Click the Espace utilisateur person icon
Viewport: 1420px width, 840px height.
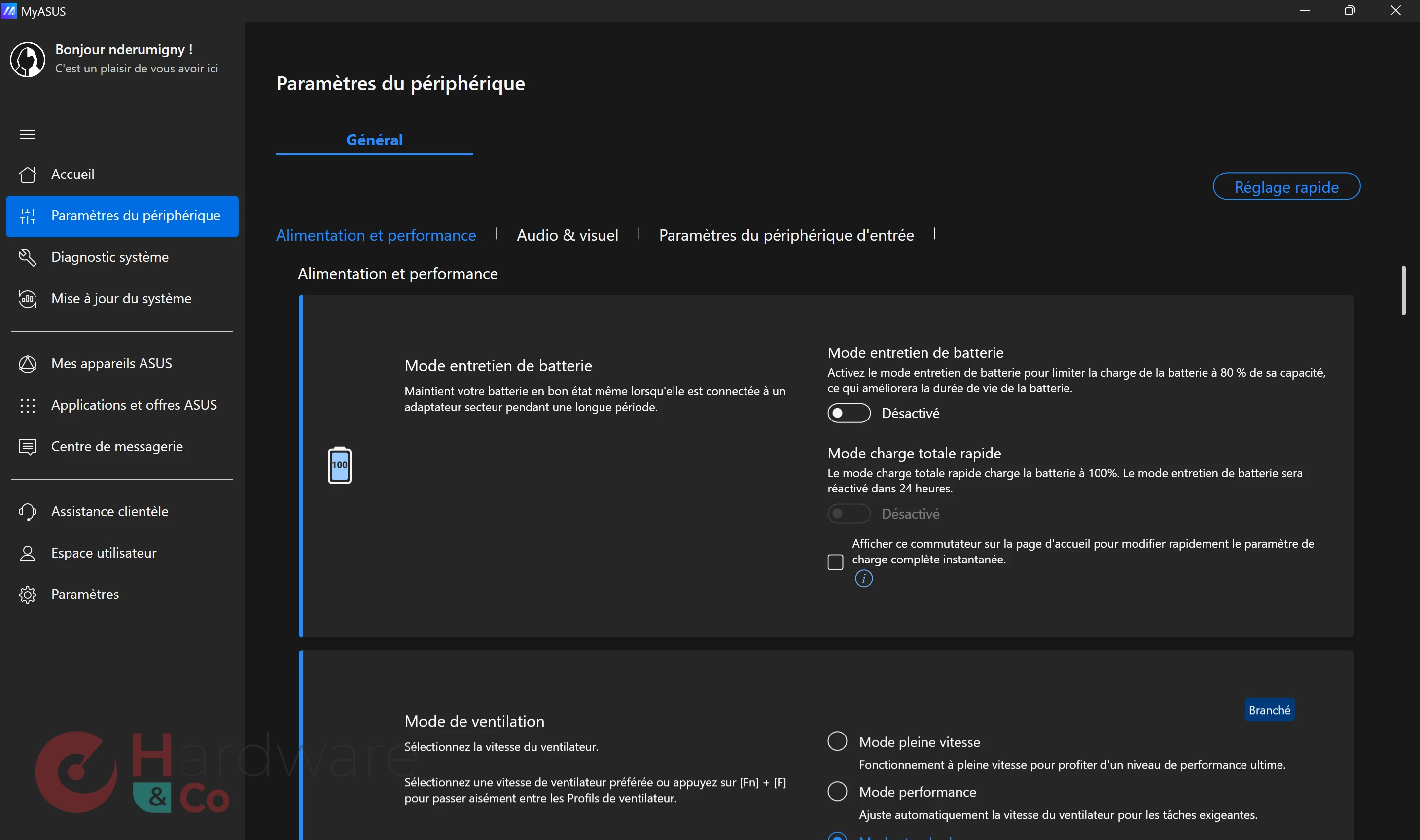pos(27,553)
